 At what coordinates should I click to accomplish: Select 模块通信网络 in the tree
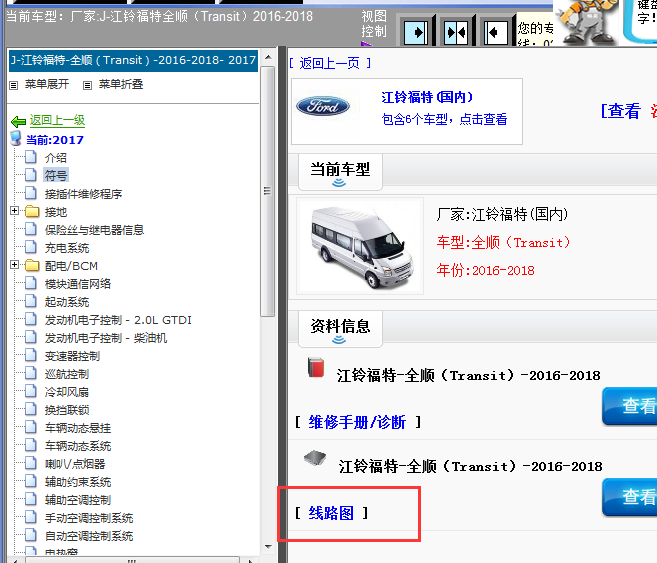(x=78, y=284)
